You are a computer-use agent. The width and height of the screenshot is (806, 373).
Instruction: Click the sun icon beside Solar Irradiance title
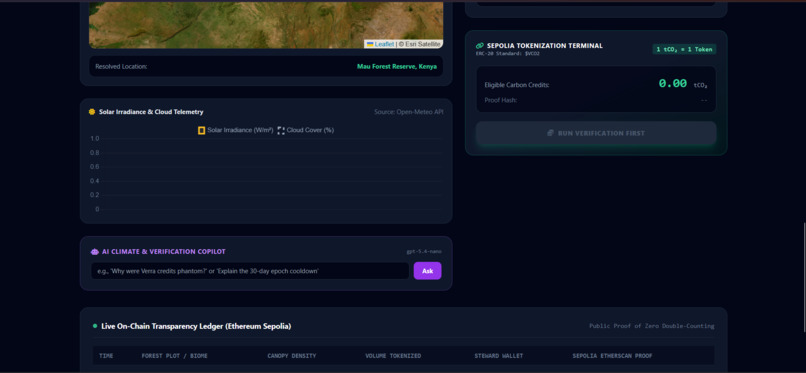pyautogui.click(x=92, y=112)
